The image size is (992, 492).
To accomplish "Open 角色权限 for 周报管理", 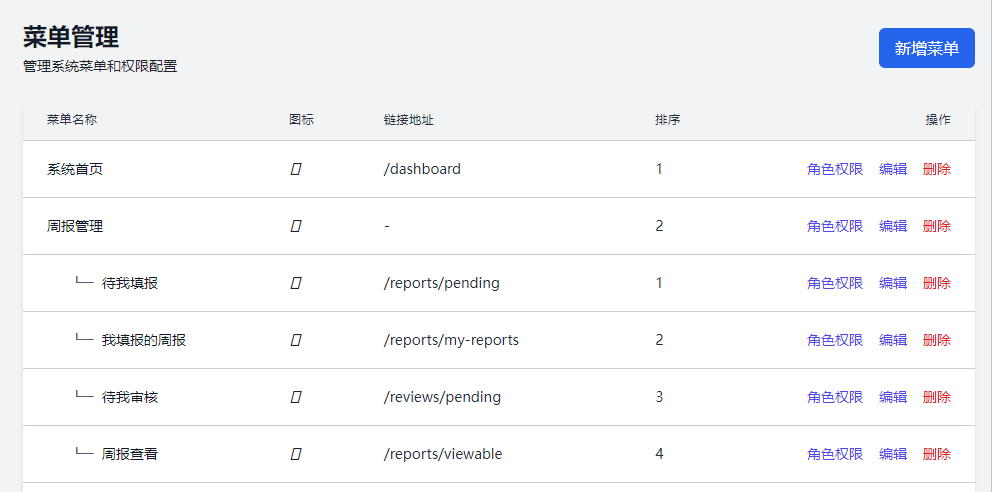I will (834, 226).
